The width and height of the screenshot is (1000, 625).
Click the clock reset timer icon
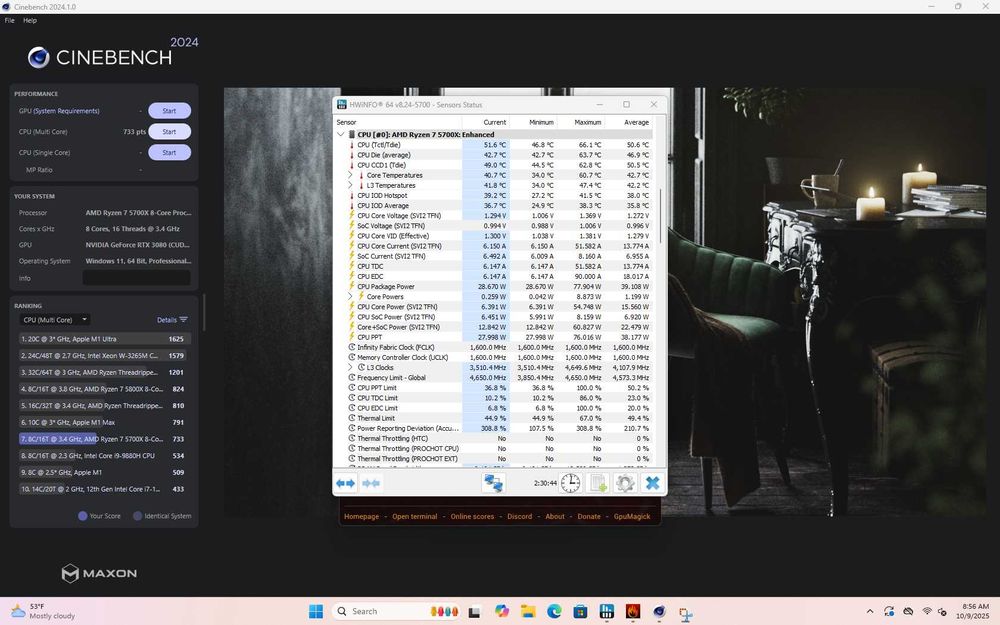point(570,483)
